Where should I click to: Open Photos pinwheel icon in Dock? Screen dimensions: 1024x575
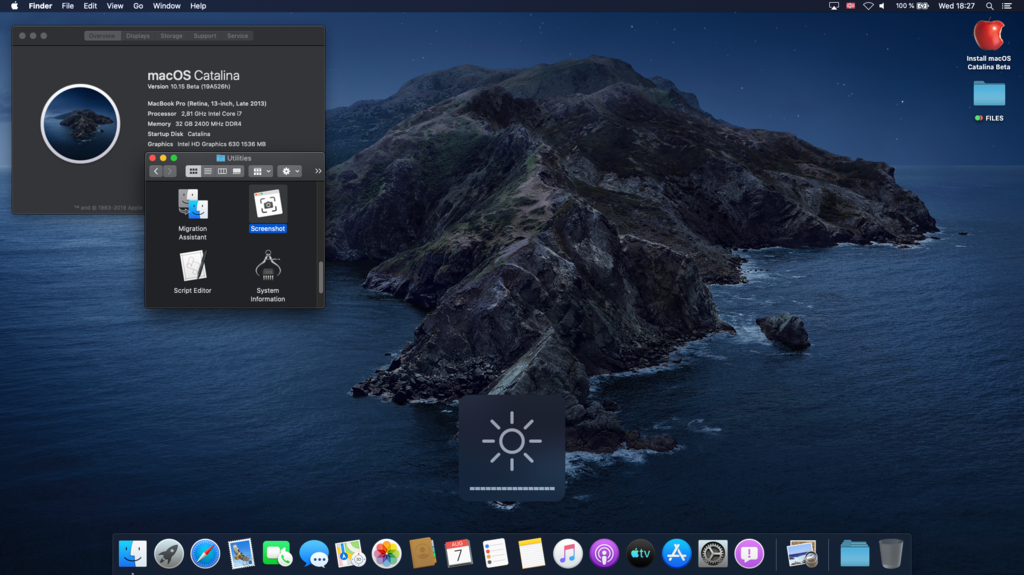coord(387,554)
